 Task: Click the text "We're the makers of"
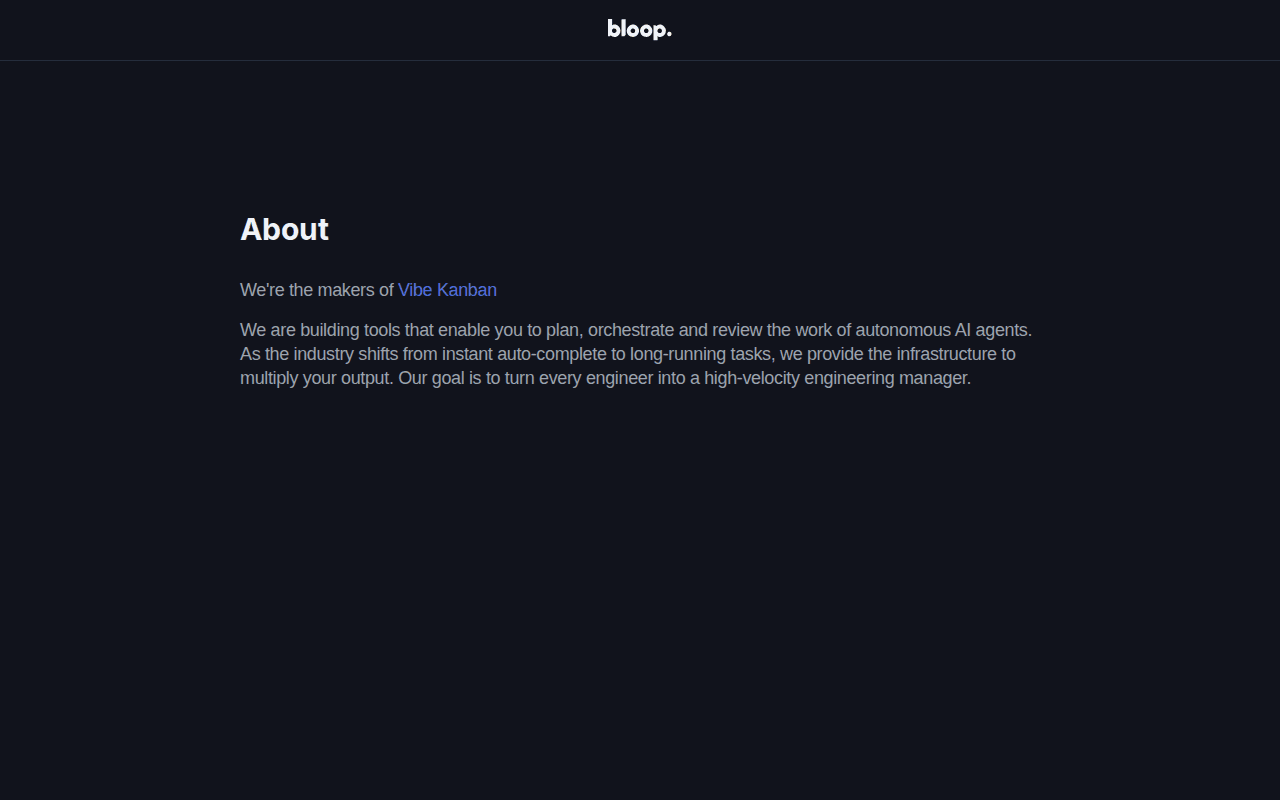[x=317, y=290]
